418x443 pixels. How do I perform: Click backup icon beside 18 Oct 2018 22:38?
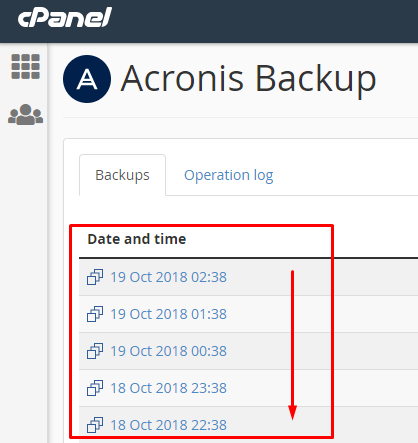click(x=95, y=425)
